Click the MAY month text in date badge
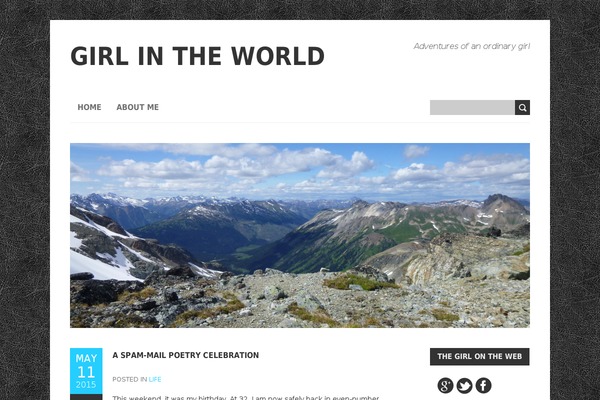This screenshot has width=600, height=400. click(x=86, y=358)
